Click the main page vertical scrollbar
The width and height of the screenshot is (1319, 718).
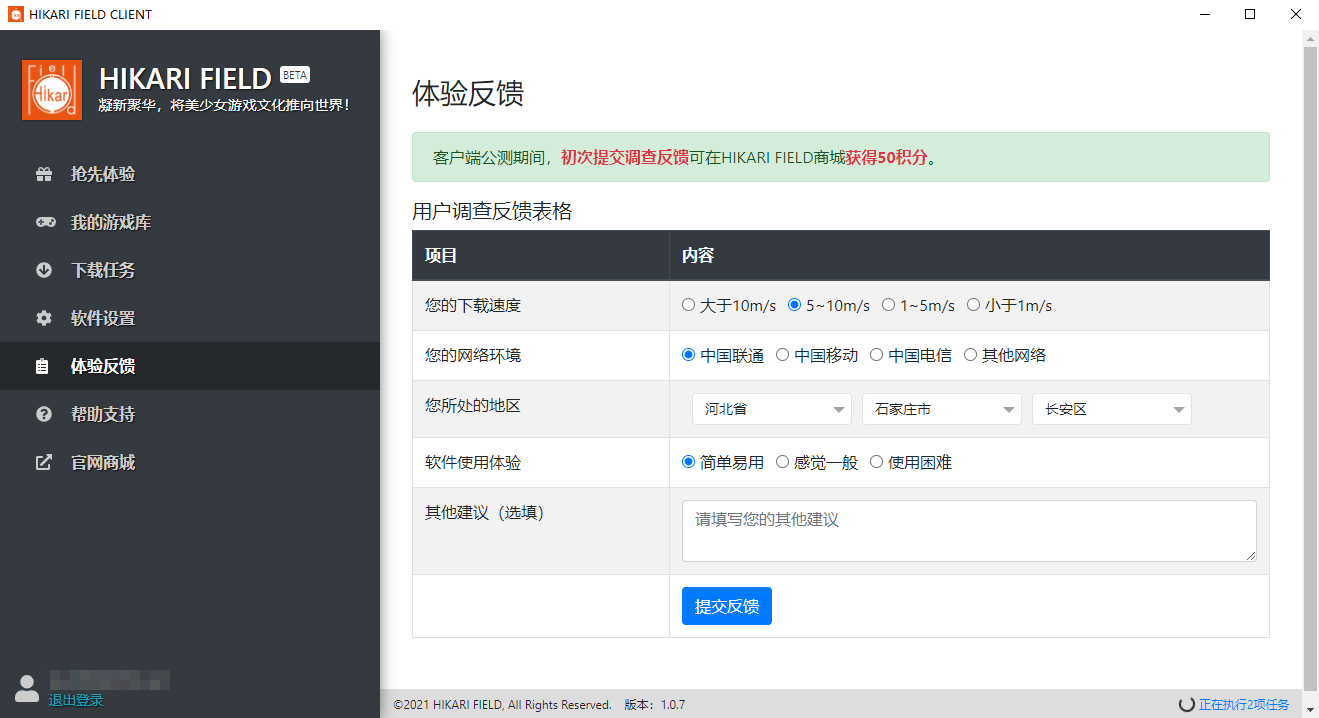click(1310, 370)
